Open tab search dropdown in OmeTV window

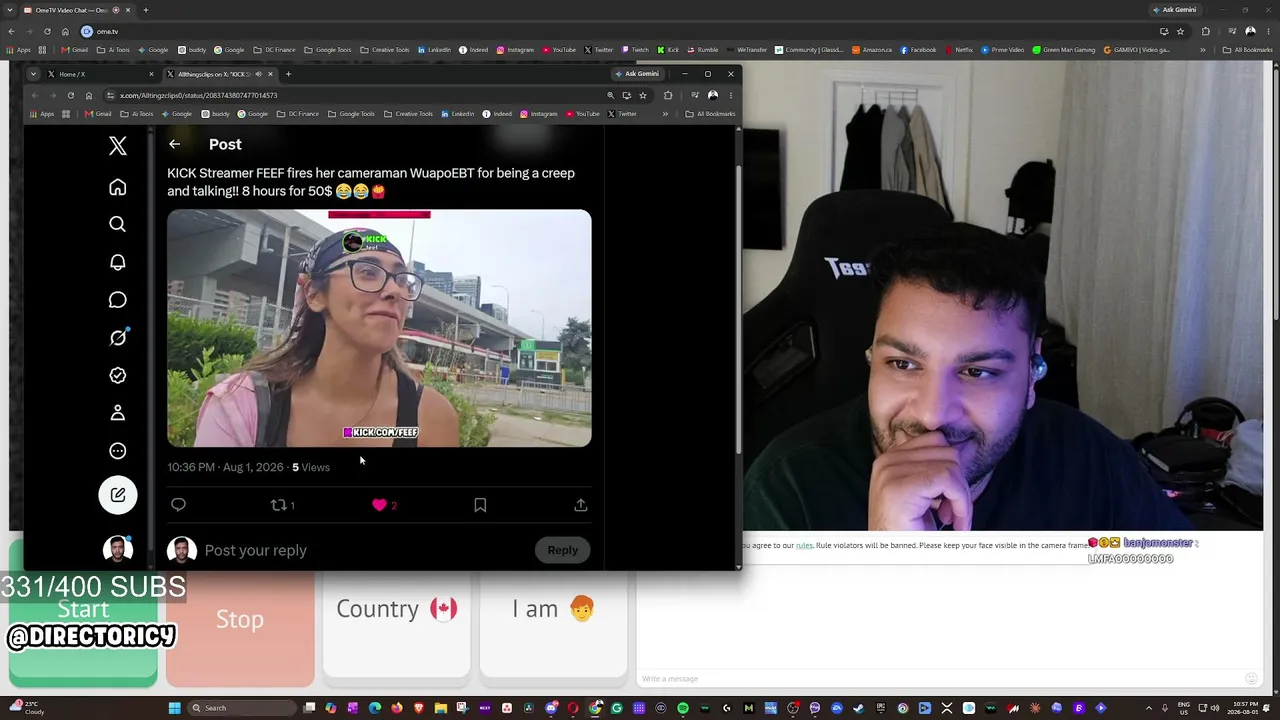pyautogui.click(x=9, y=10)
